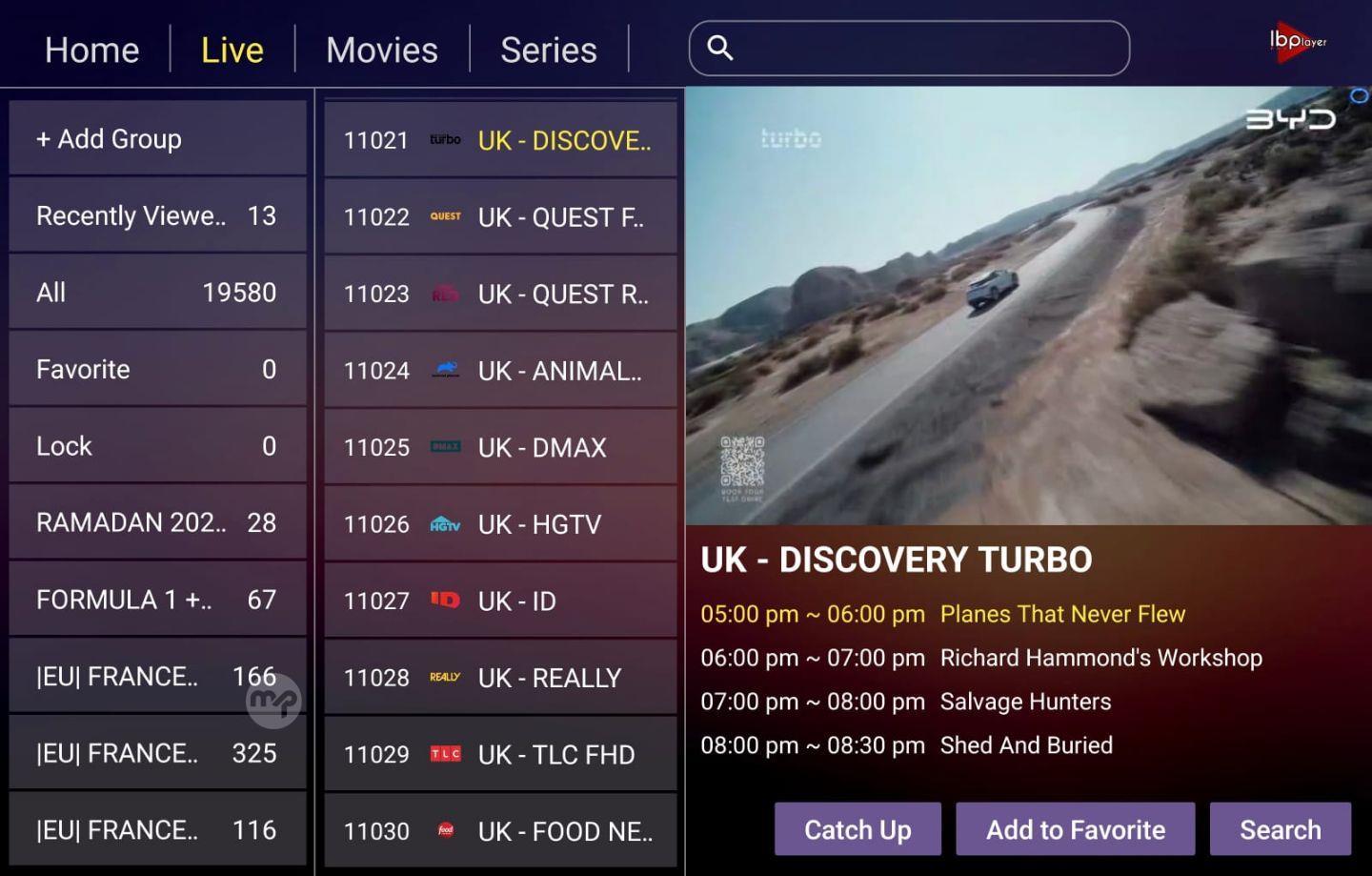Viewport: 1372px width, 876px height.
Task: Click program 'Richard Hammond's Workshop'
Action: pyautogui.click(x=1100, y=658)
